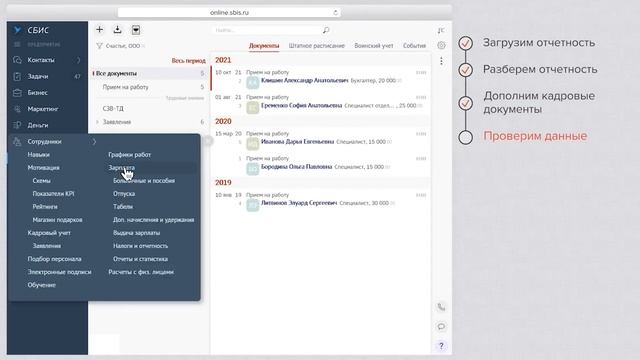Select Рейтинги menu item

click(x=45, y=207)
